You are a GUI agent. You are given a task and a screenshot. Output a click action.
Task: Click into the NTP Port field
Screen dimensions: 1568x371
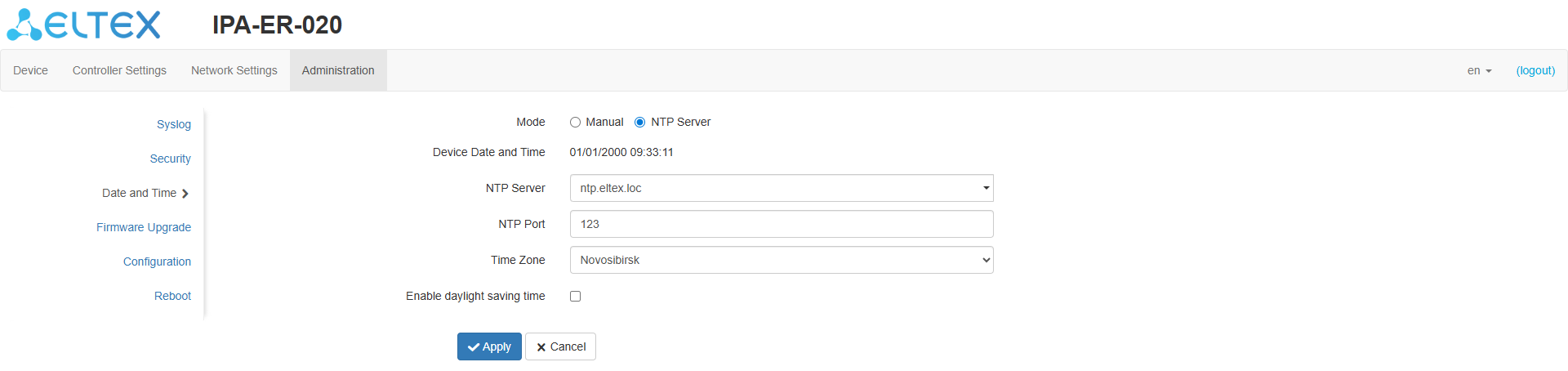coord(781,224)
